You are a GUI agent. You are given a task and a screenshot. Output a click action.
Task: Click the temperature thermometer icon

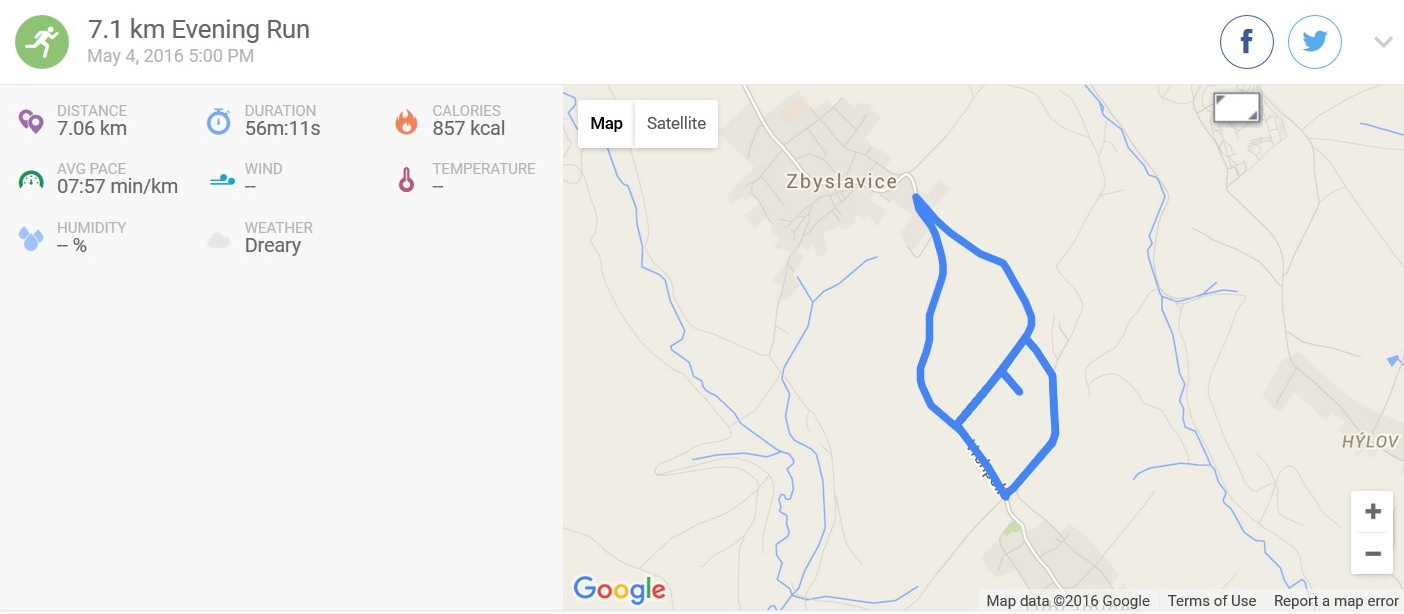pyautogui.click(x=406, y=180)
